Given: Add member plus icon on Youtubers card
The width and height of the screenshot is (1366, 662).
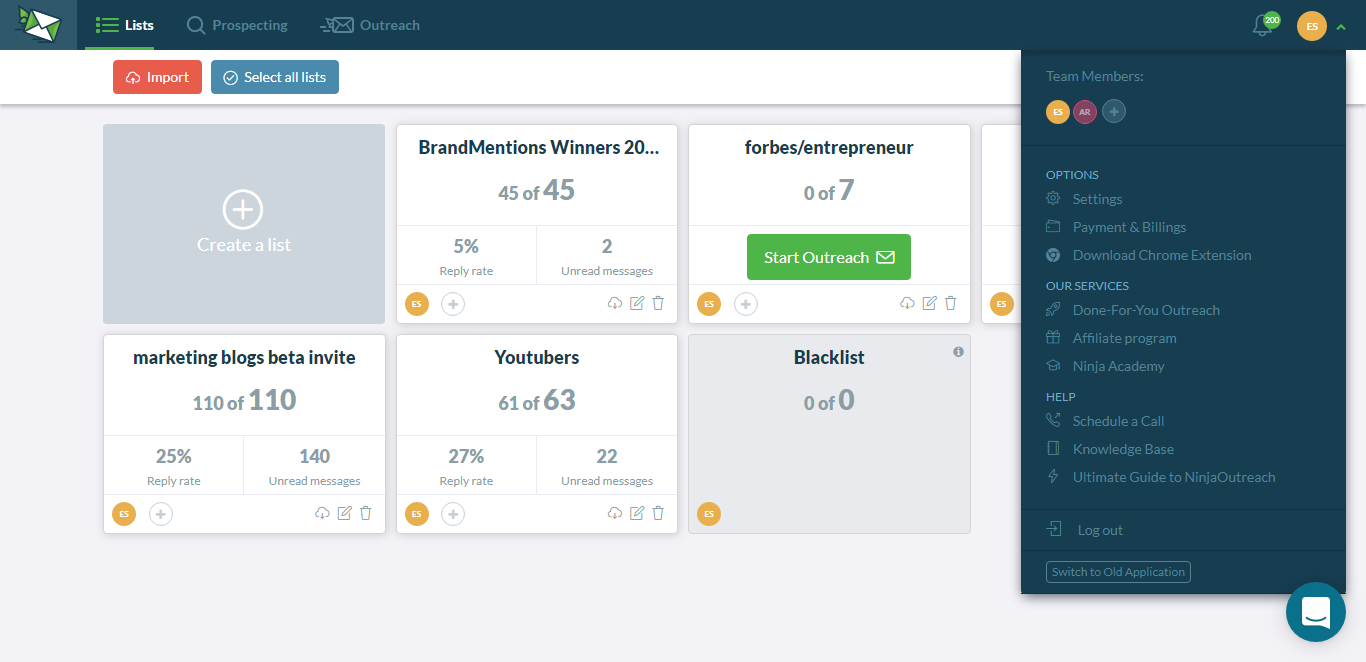Looking at the screenshot, I should tap(453, 514).
